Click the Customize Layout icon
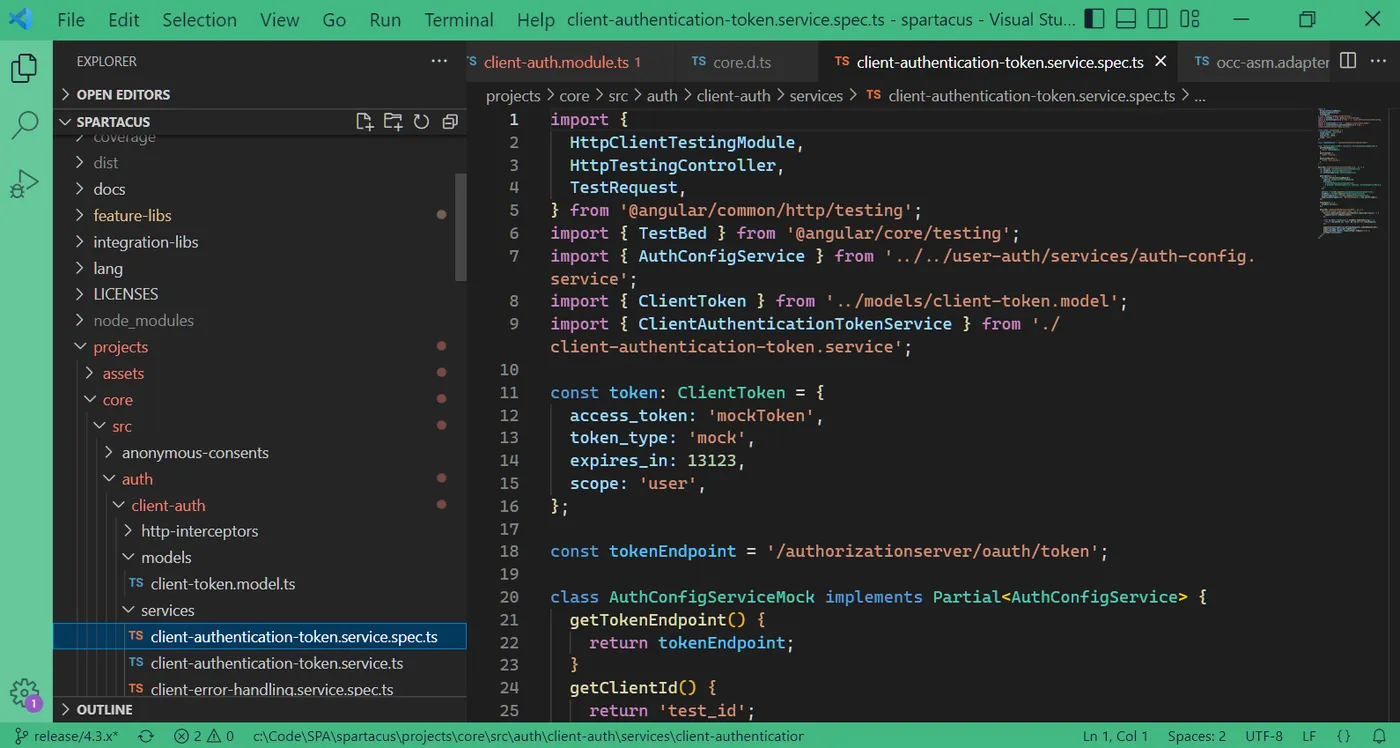The width and height of the screenshot is (1400, 748). pyautogui.click(x=1189, y=19)
